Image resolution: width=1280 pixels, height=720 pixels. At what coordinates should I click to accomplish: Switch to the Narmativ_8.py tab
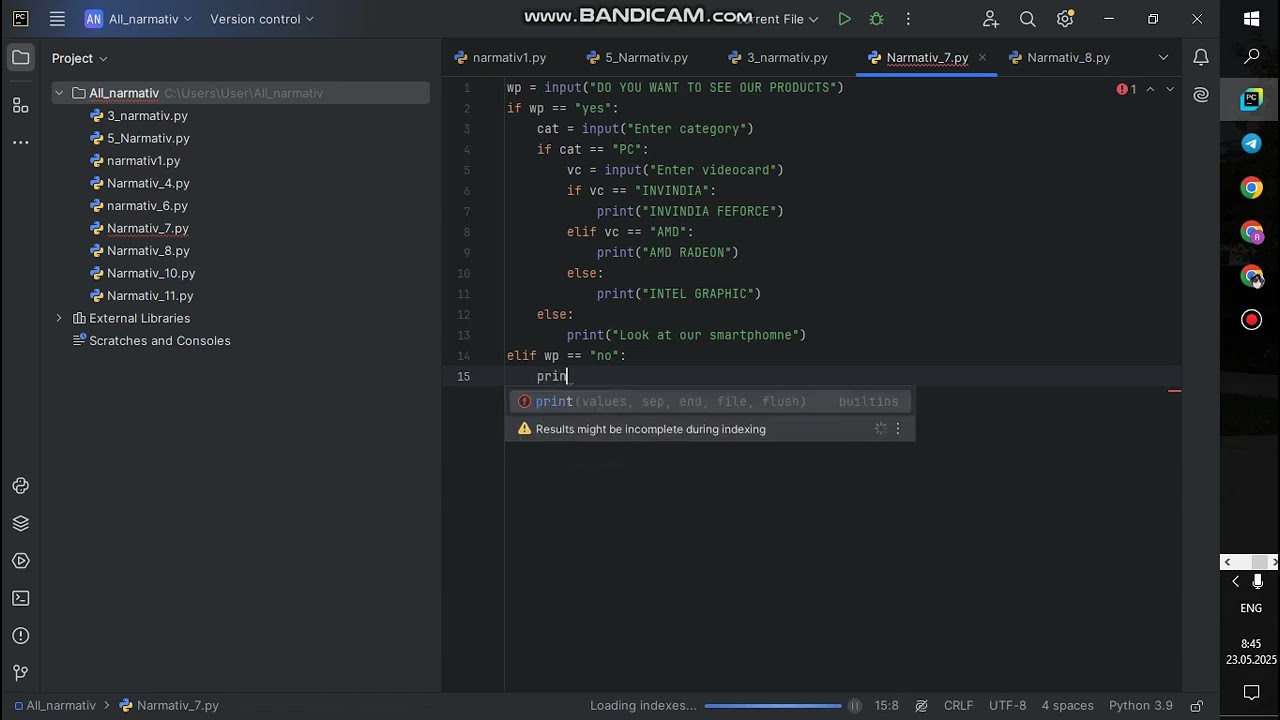(x=1059, y=58)
